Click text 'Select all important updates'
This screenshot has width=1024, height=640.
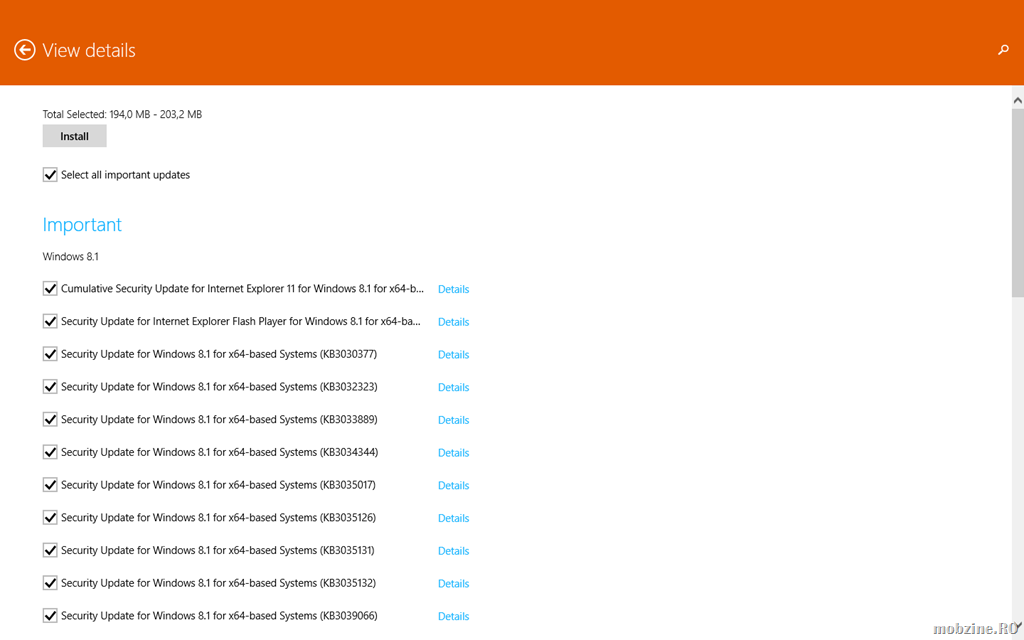pos(125,175)
